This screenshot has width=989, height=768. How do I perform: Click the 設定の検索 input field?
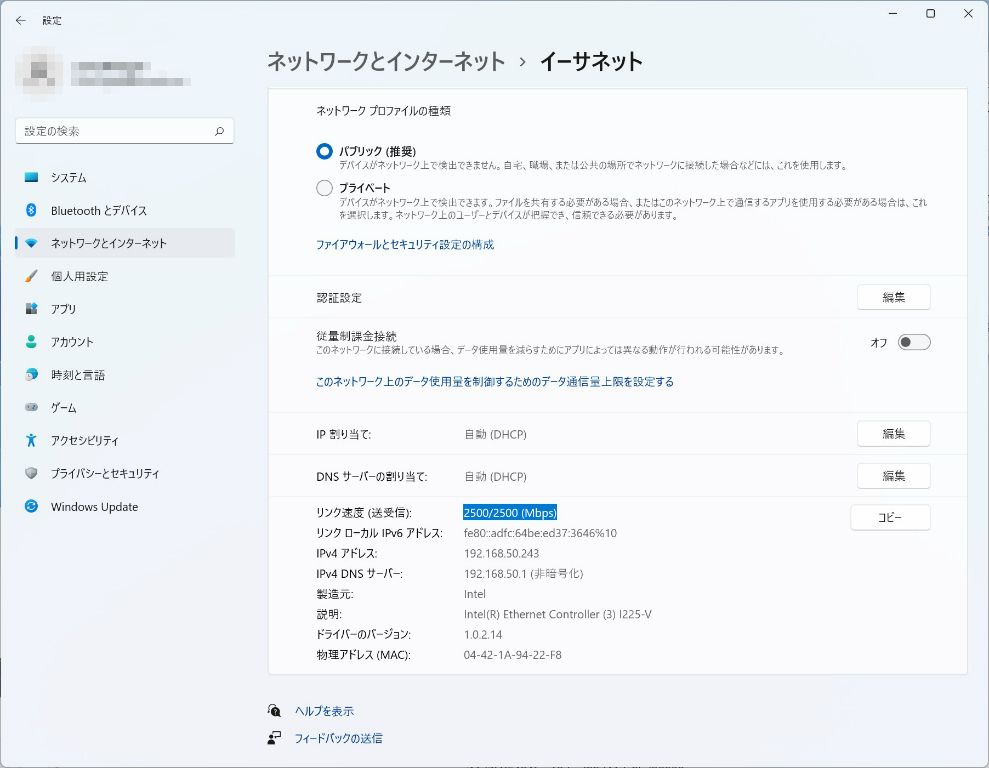tap(115, 131)
